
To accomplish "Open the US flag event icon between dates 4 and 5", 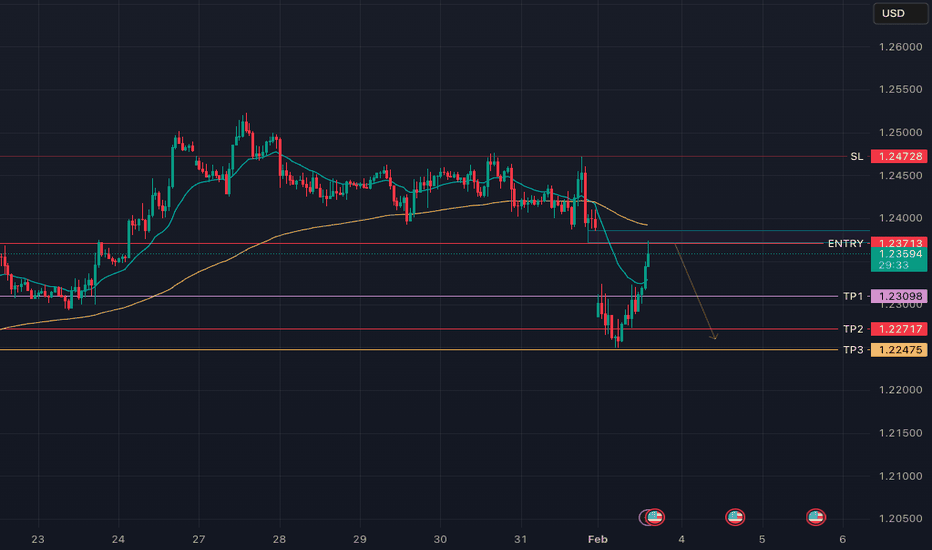I will [x=735, y=517].
